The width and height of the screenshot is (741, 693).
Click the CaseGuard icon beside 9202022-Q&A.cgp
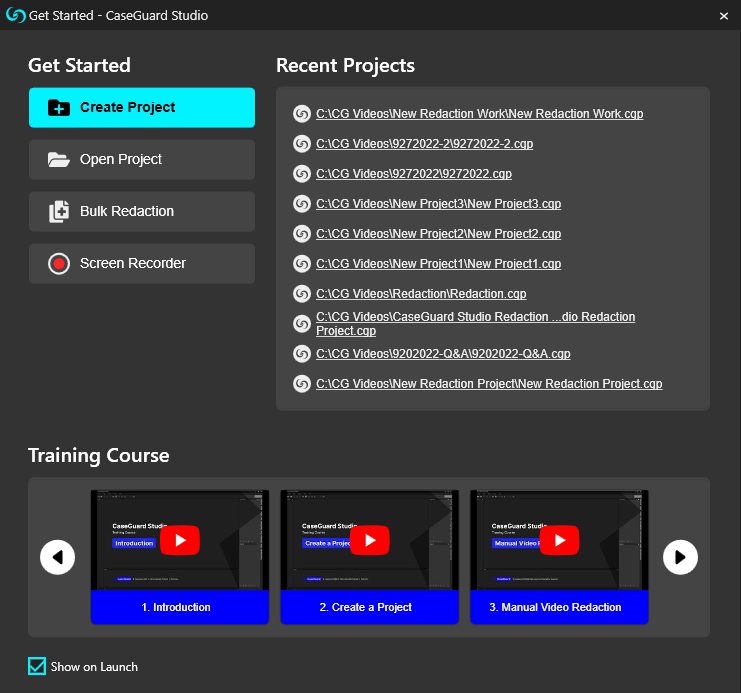[x=302, y=354]
